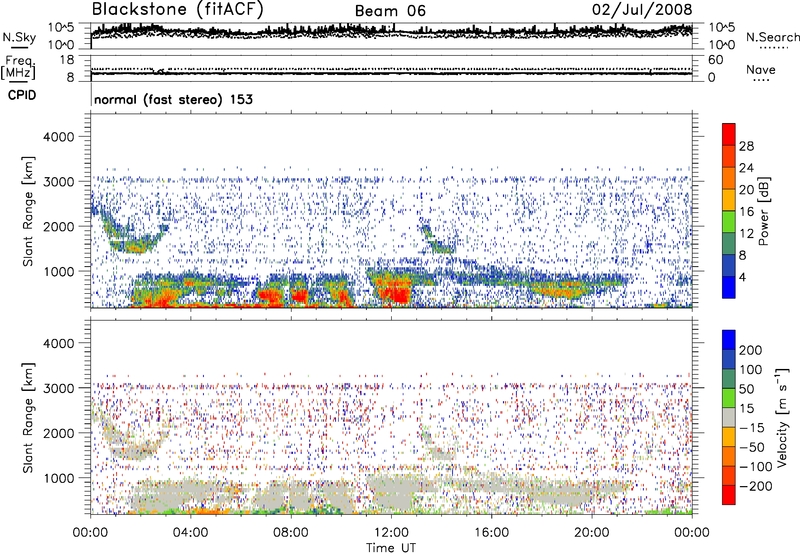Click the '200' velocity colorbar tick

click(751, 350)
